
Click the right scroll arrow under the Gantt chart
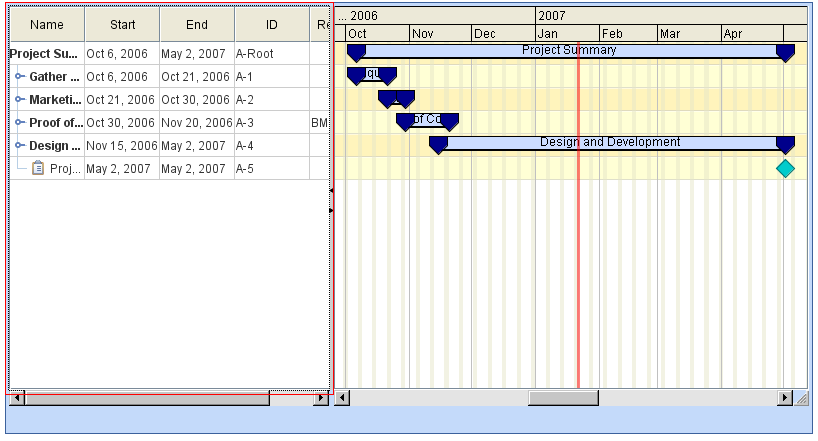click(x=785, y=398)
